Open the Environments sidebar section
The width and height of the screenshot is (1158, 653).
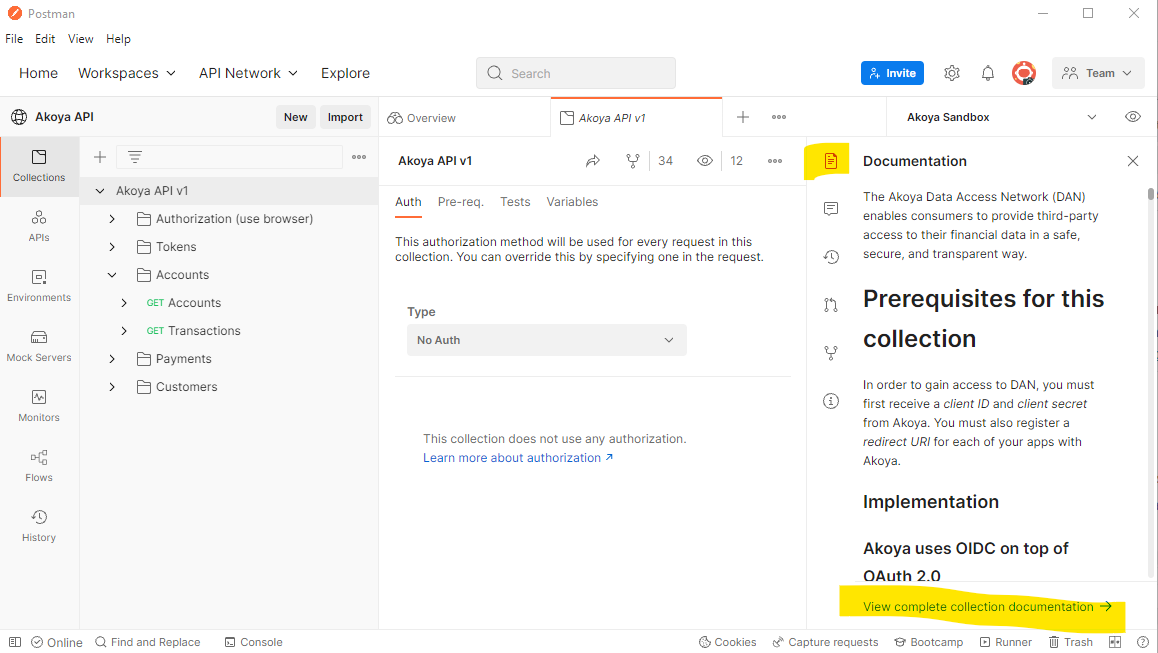39,286
